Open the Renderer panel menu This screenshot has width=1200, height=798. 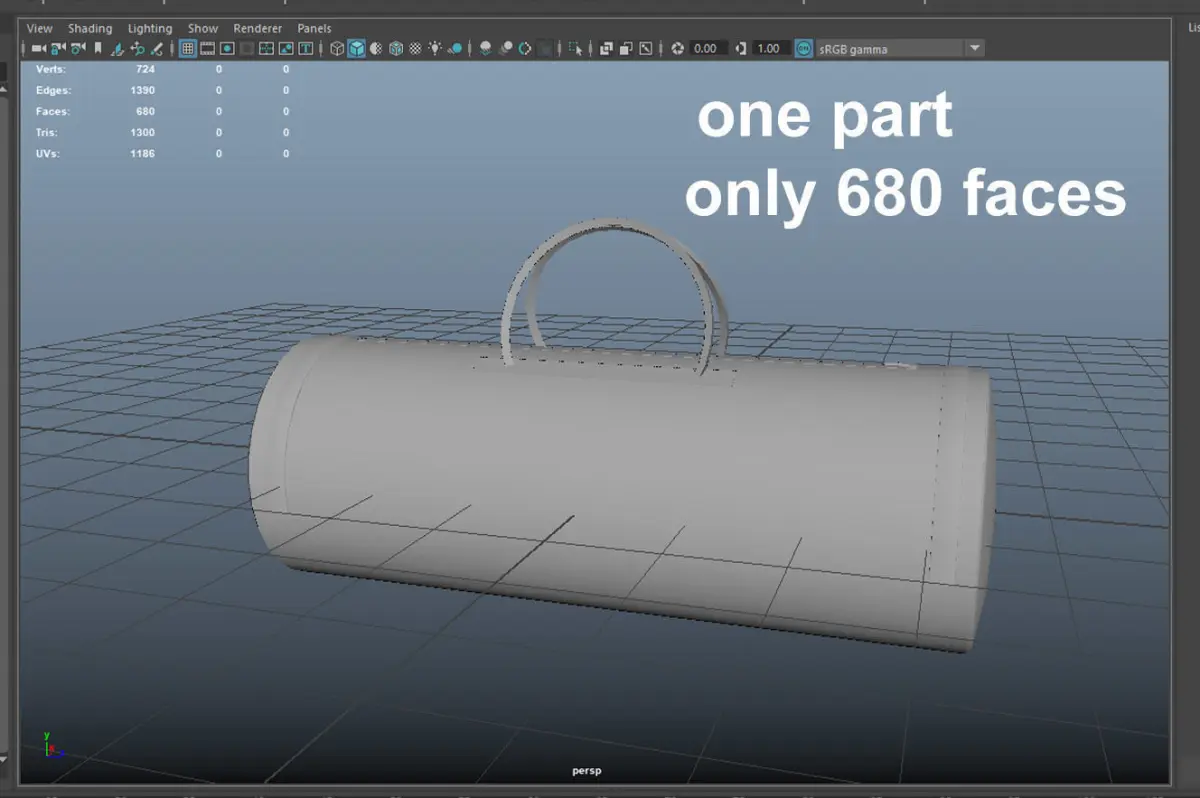point(257,28)
